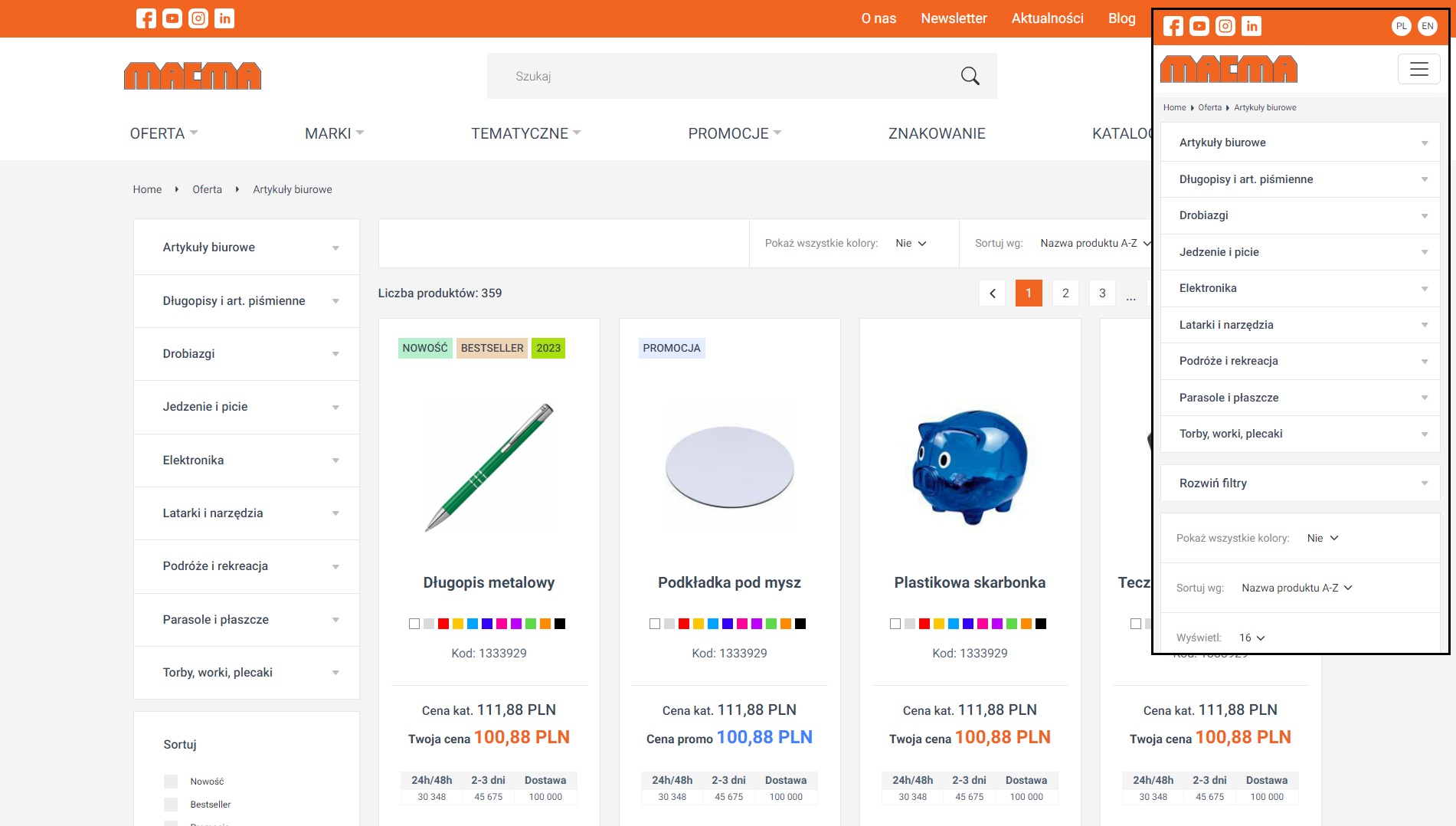Open LinkedIn icon in desktop top bar

224,18
